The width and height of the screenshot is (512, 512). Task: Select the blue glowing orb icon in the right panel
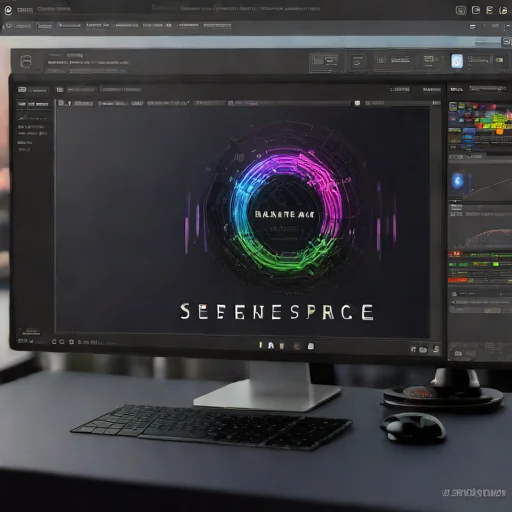click(x=457, y=181)
